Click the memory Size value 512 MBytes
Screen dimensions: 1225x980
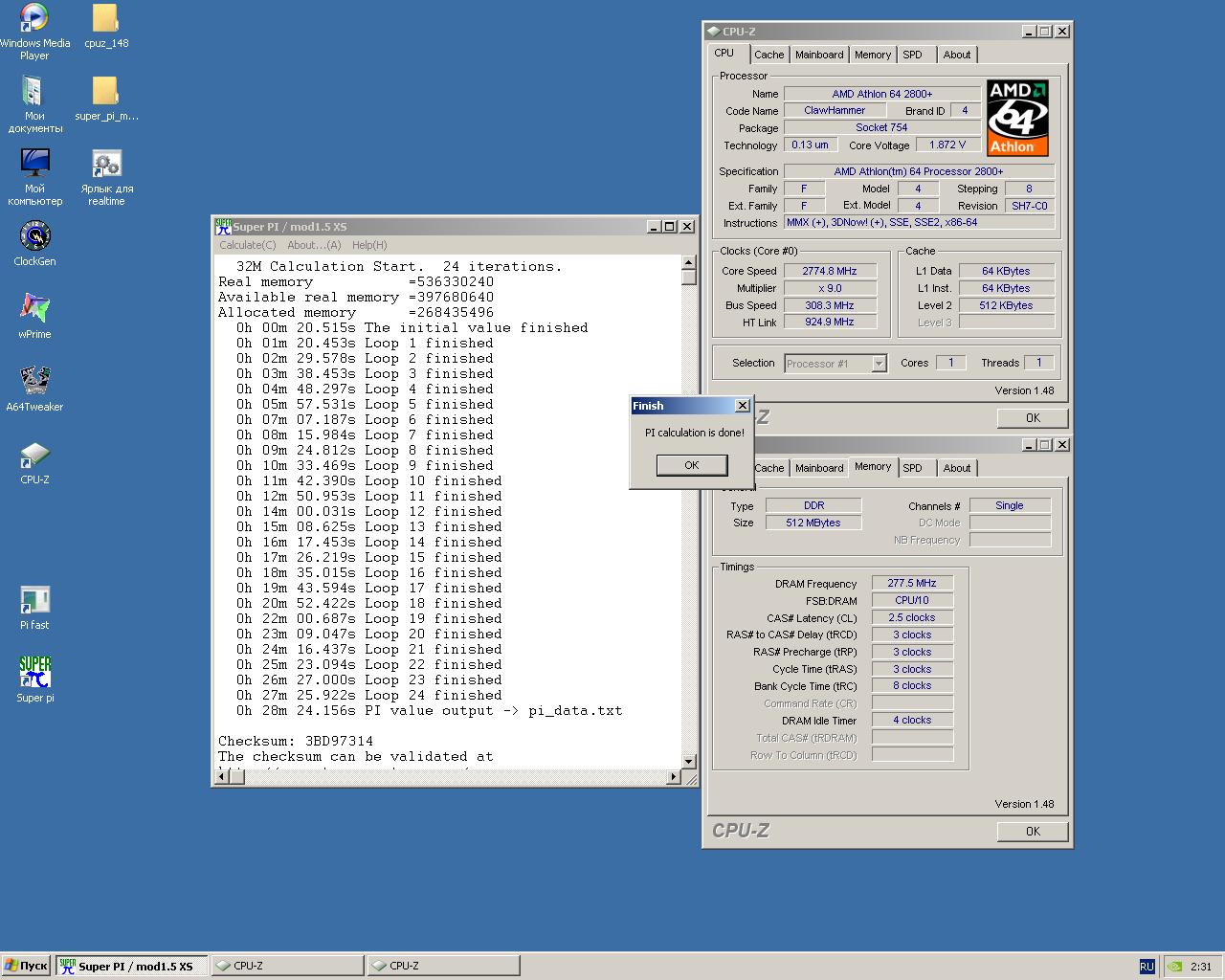[813, 523]
